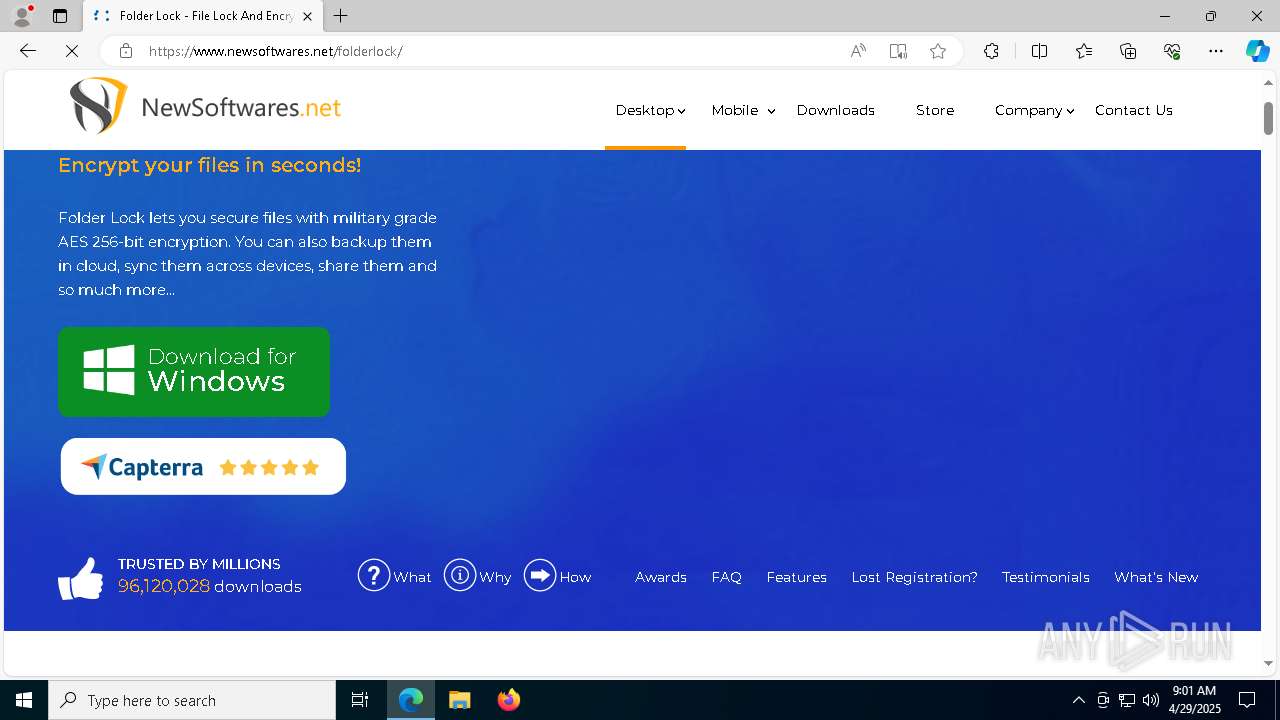View site information lock icon
The image size is (1280, 720).
point(125,51)
